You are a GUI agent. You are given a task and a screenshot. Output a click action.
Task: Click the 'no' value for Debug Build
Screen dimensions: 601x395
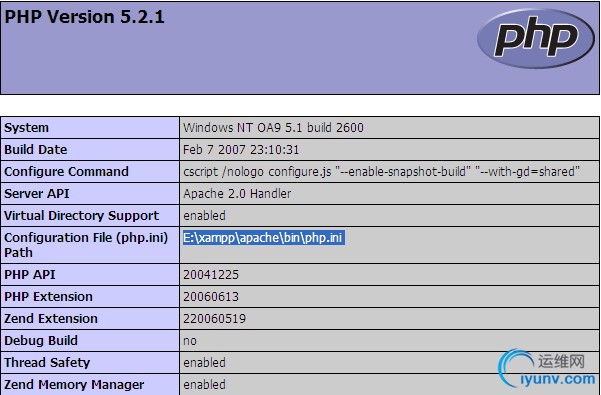[190, 341]
